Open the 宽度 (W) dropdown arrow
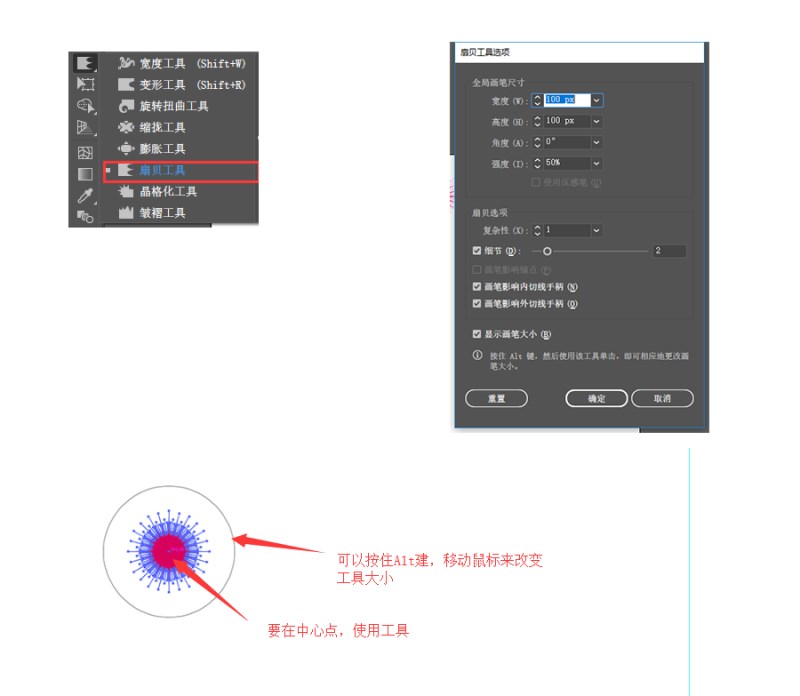800x696 pixels. coord(597,101)
